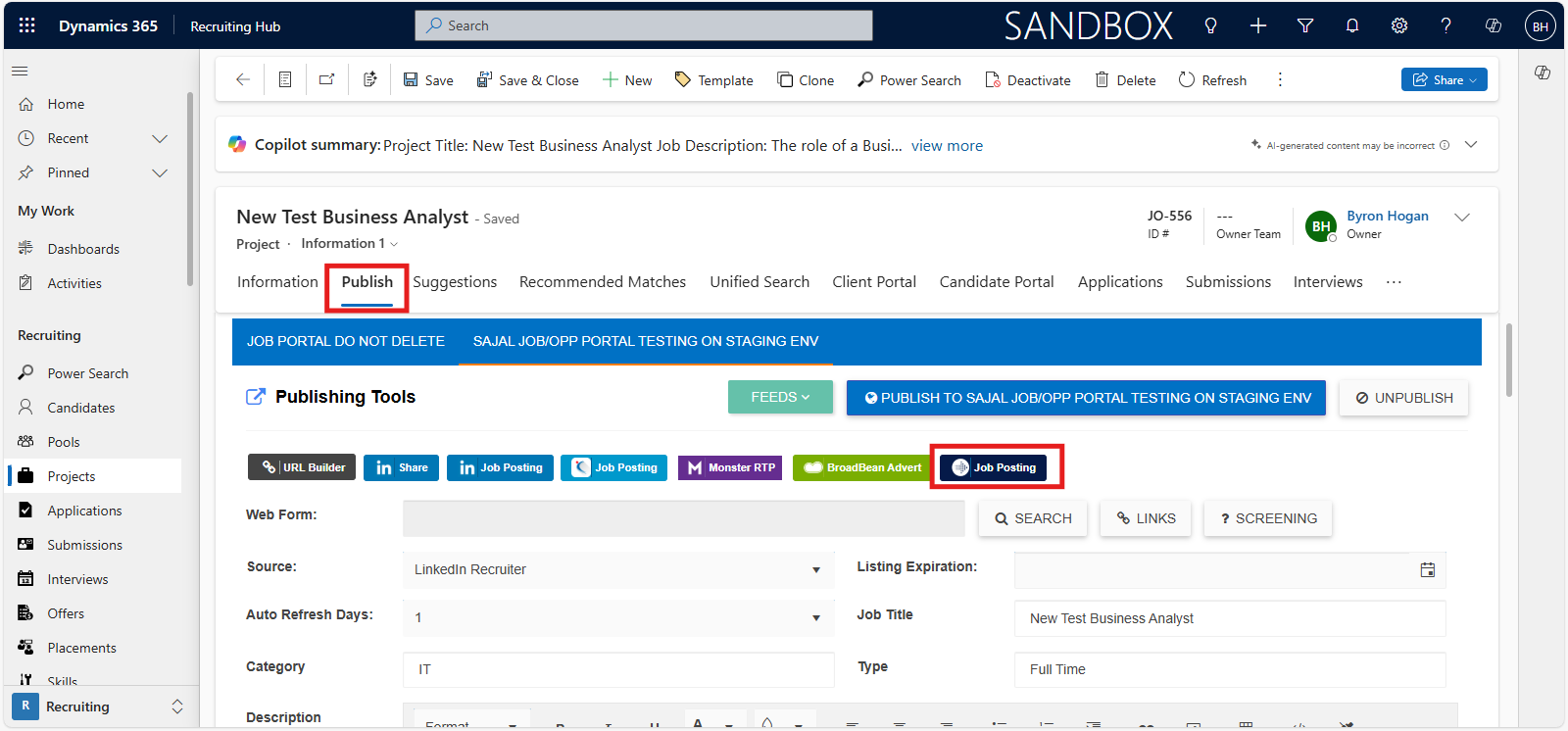
Task: Expand the Copilot summary chevron
Action: (1471, 144)
